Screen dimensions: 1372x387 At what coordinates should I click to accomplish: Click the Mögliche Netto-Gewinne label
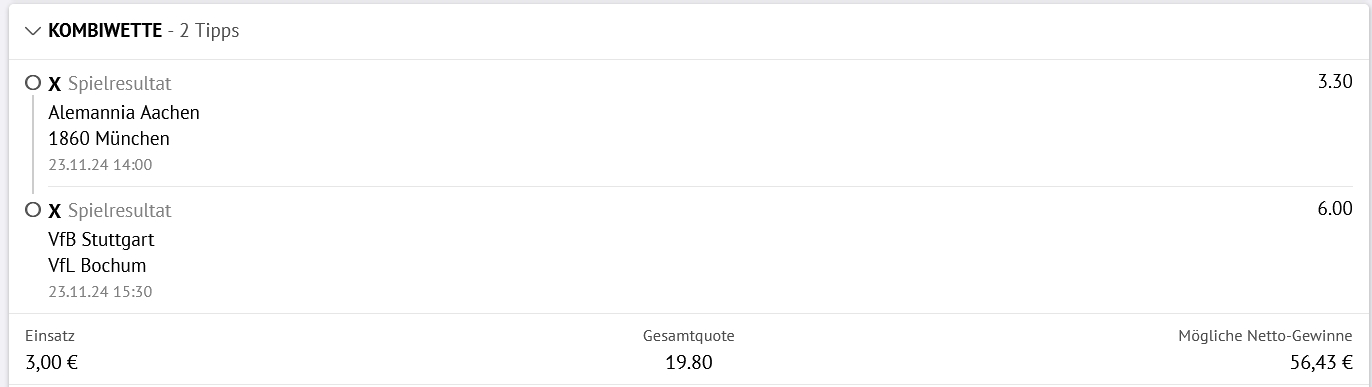(x=1266, y=337)
